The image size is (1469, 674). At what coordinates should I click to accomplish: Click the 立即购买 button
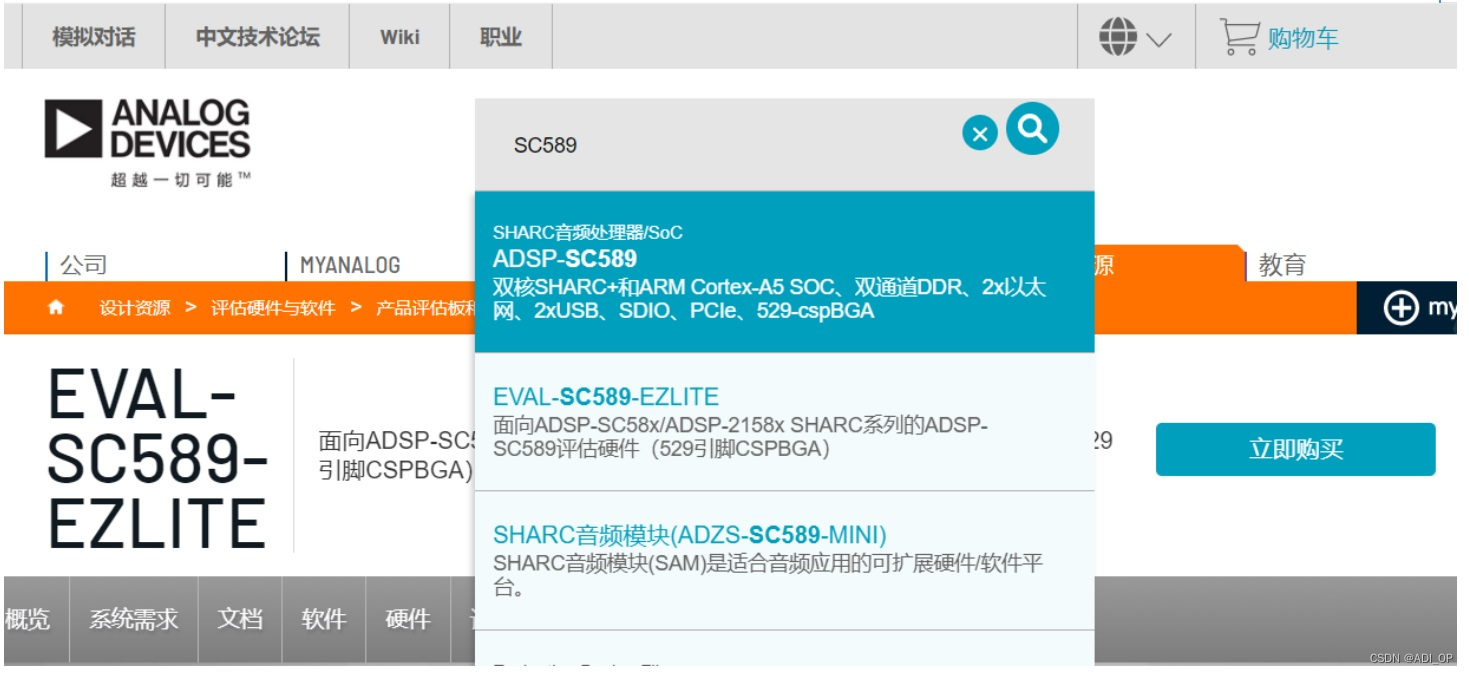tap(1295, 449)
